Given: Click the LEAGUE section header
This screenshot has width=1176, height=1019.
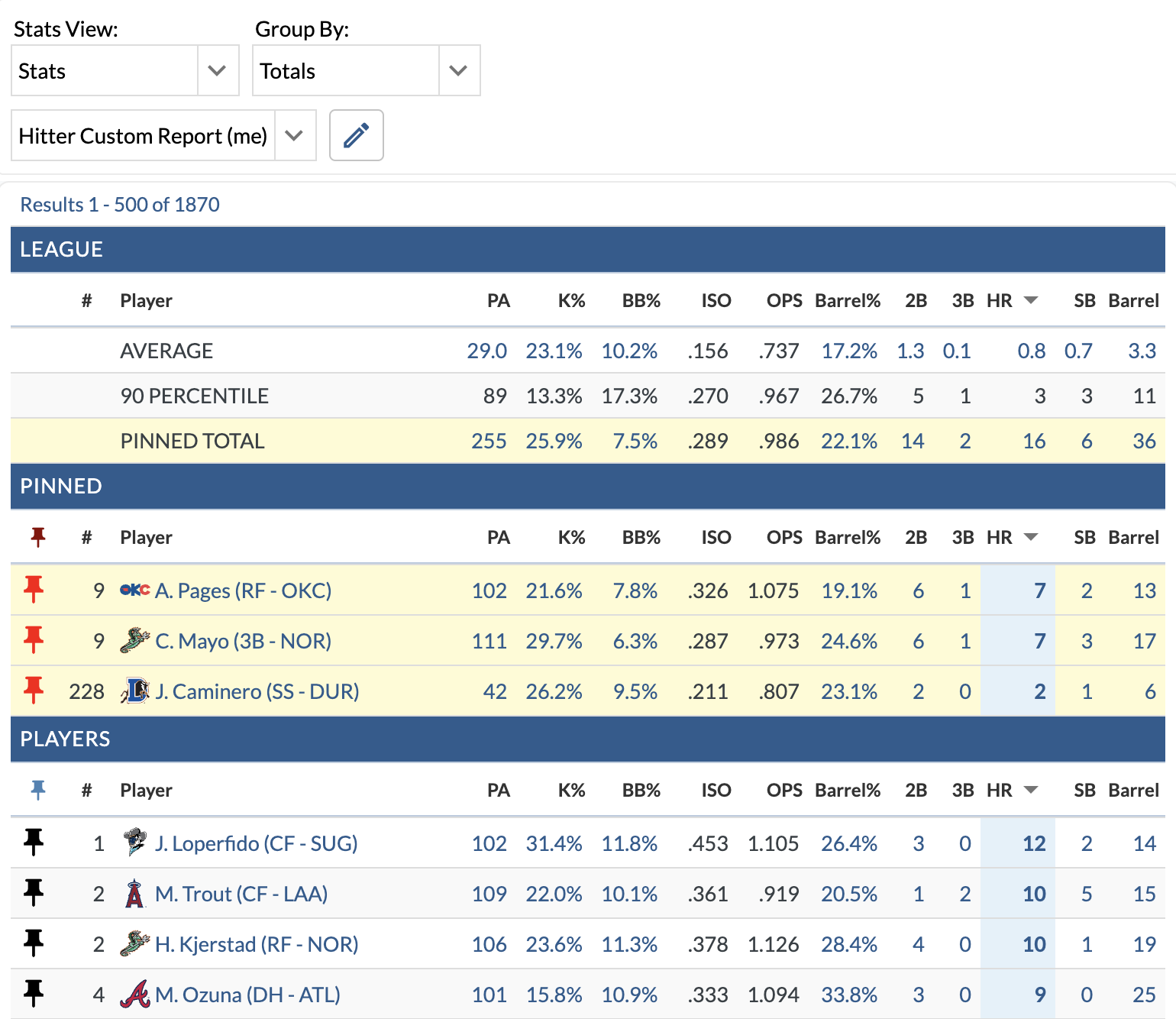Looking at the screenshot, I should point(61,250).
